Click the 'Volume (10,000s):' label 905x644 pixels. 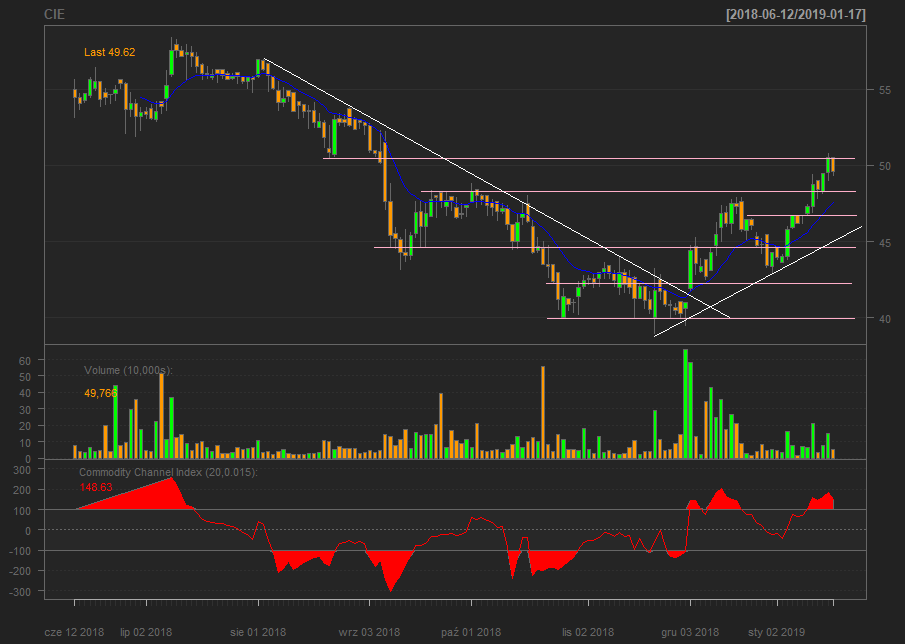(128, 370)
